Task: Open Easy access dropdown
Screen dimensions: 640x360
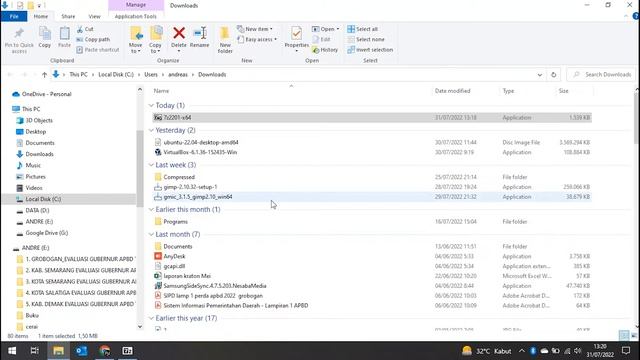Action: click(x=257, y=40)
